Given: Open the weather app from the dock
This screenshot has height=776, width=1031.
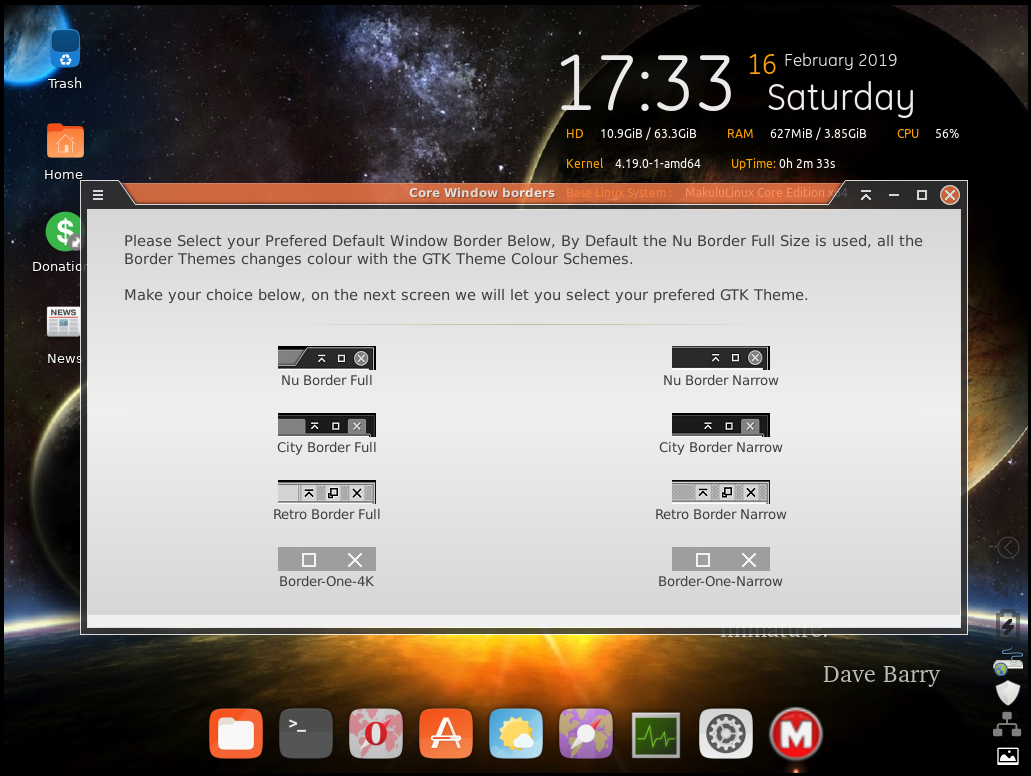Looking at the screenshot, I should (x=516, y=733).
